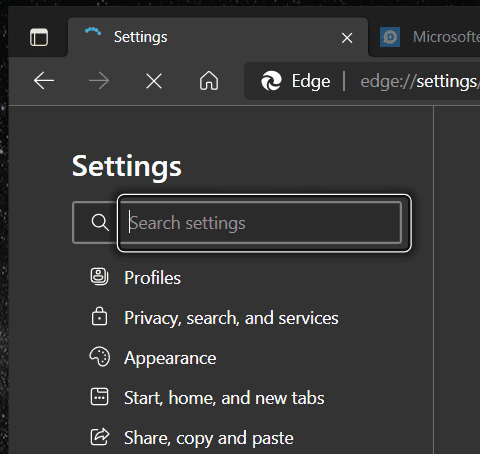Image resolution: width=480 pixels, height=454 pixels.
Task: Go to the home page icon
Action: [x=209, y=81]
